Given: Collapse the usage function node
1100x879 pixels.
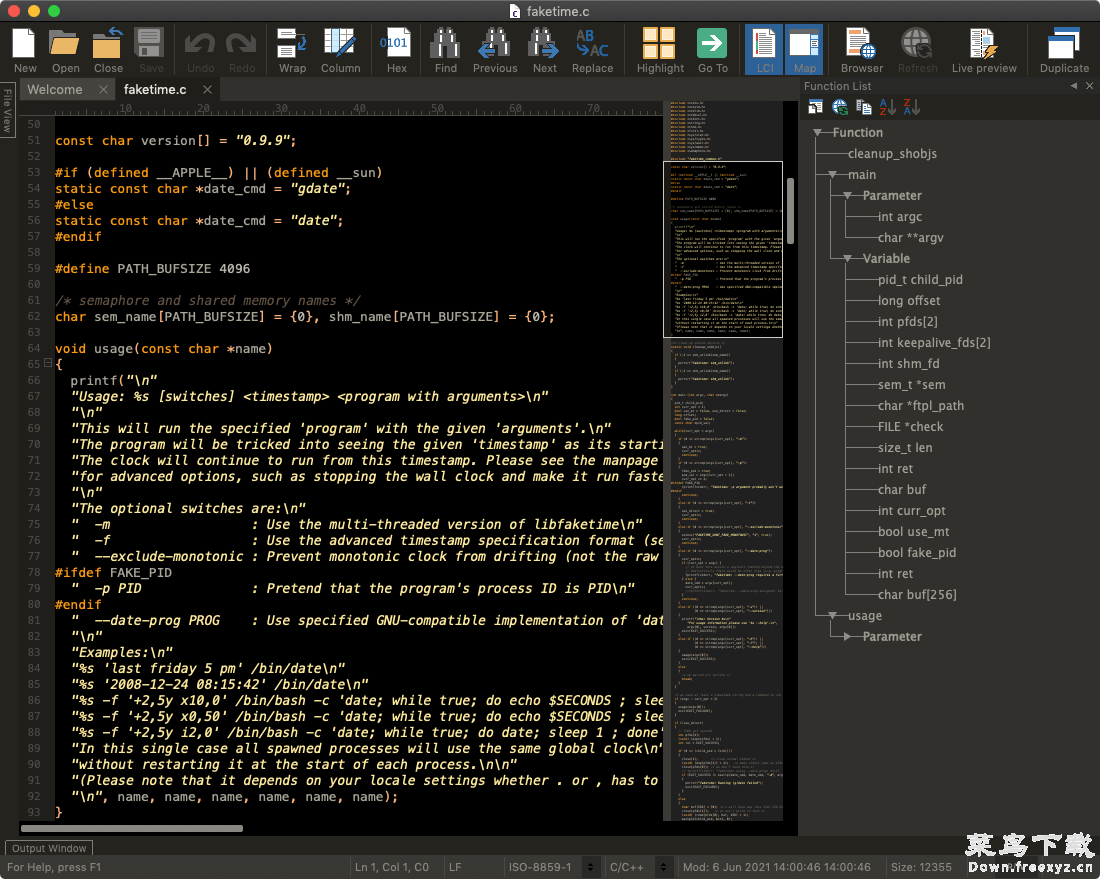Looking at the screenshot, I should point(832,616).
